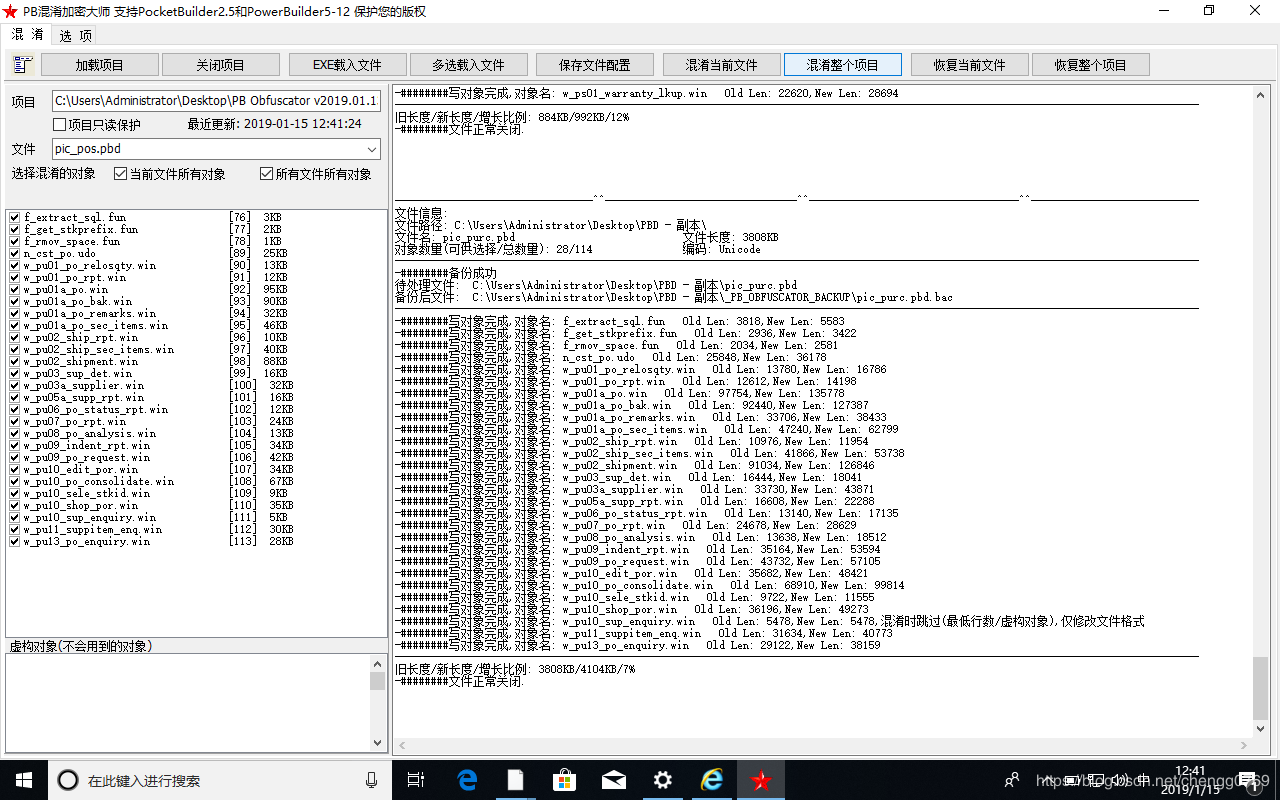Open Internet Explorer from taskbar

tap(712, 780)
